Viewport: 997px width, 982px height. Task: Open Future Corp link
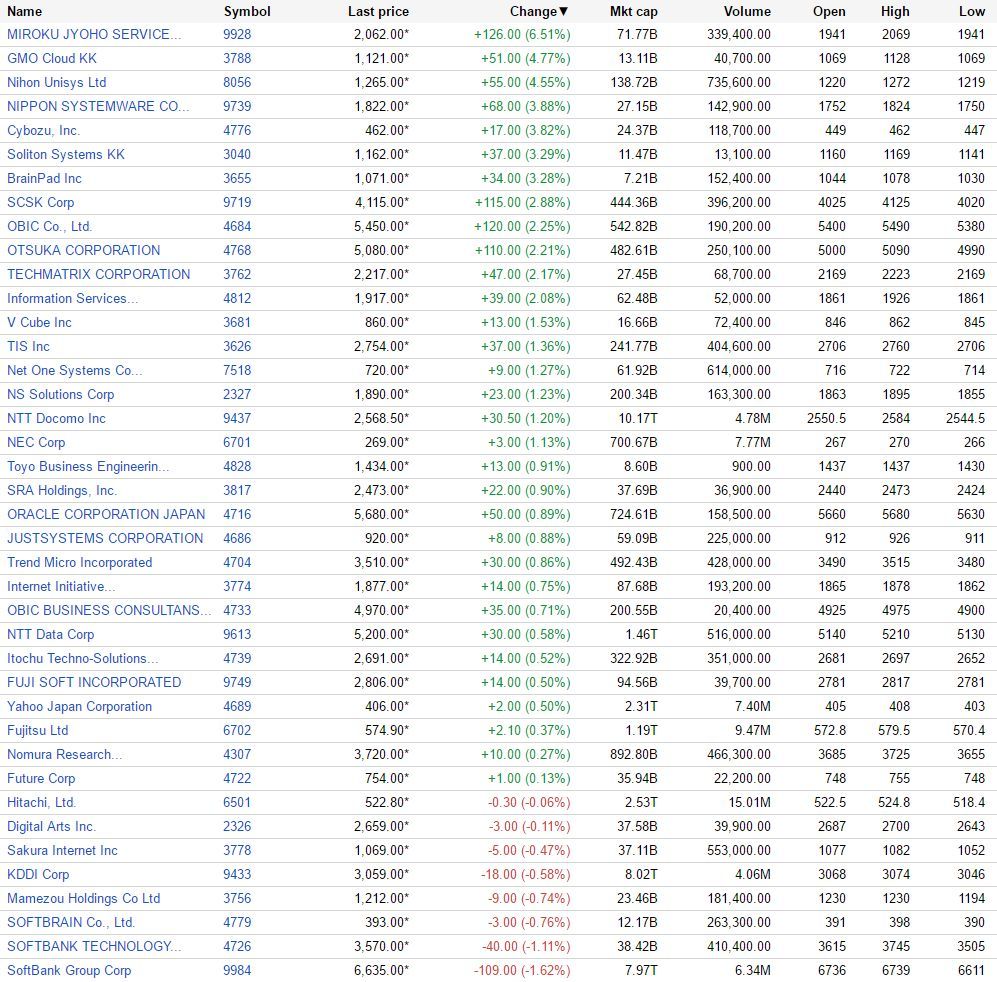click(x=41, y=778)
